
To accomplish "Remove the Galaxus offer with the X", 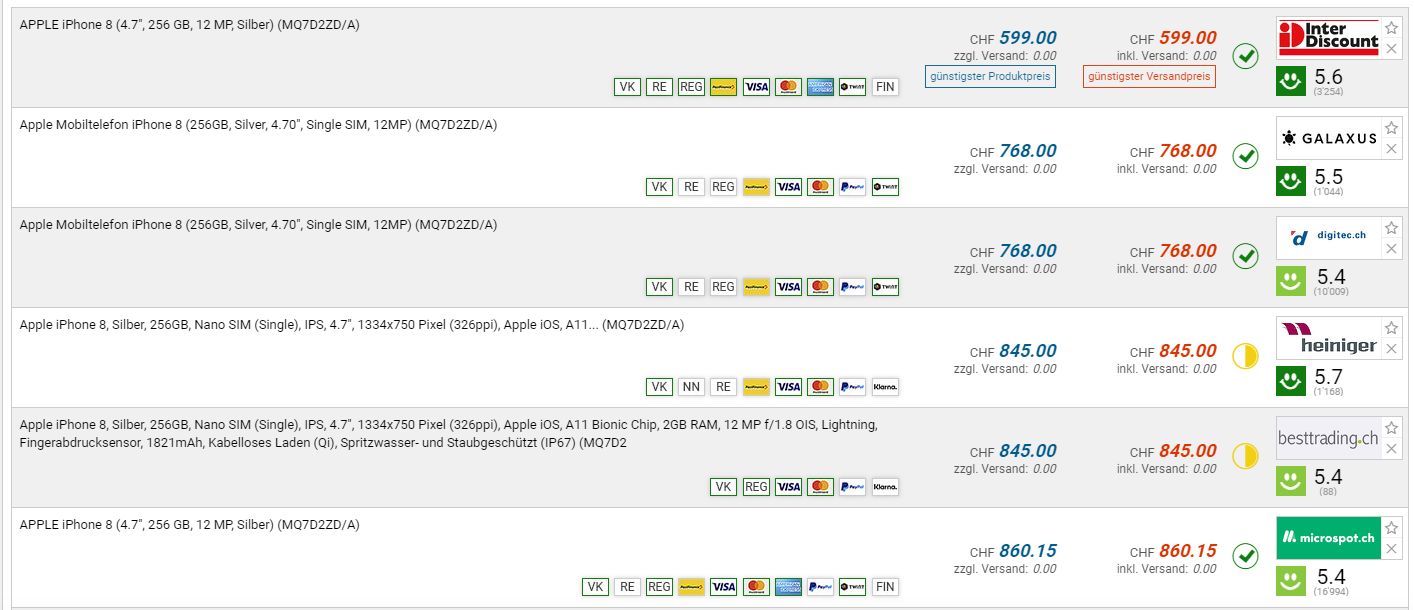I will point(1391,149).
